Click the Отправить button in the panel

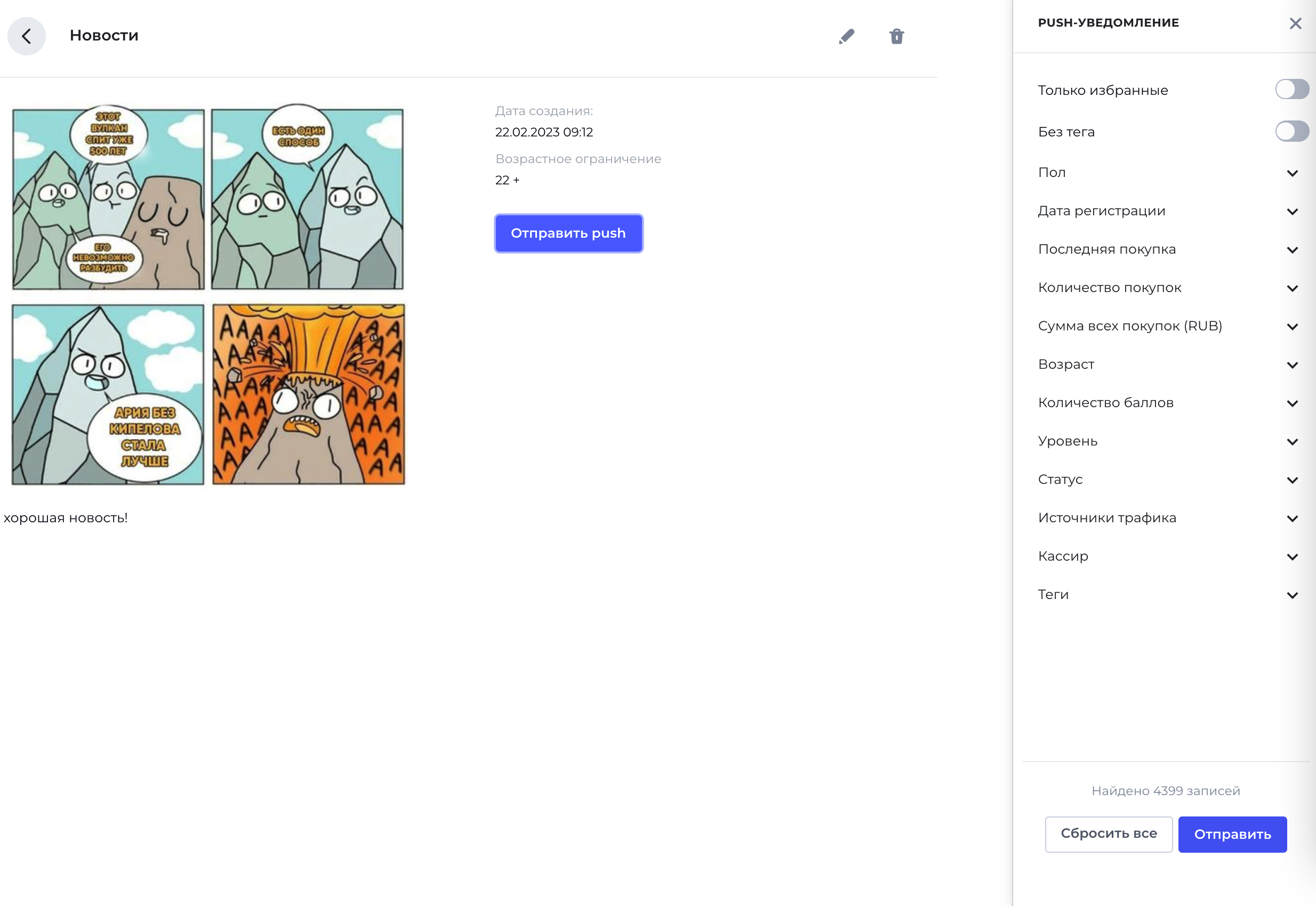[x=1232, y=834]
